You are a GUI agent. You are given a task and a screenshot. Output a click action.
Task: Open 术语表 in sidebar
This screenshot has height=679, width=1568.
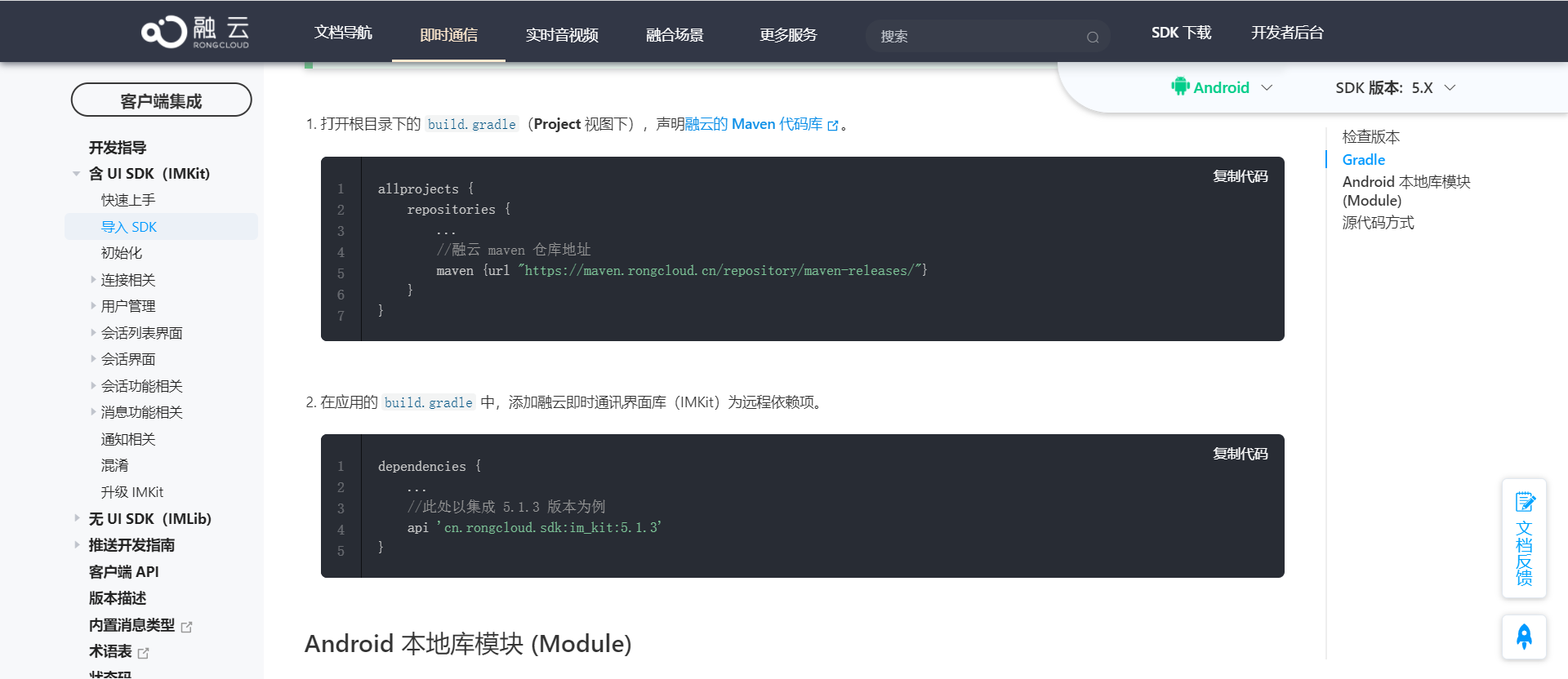pos(110,651)
